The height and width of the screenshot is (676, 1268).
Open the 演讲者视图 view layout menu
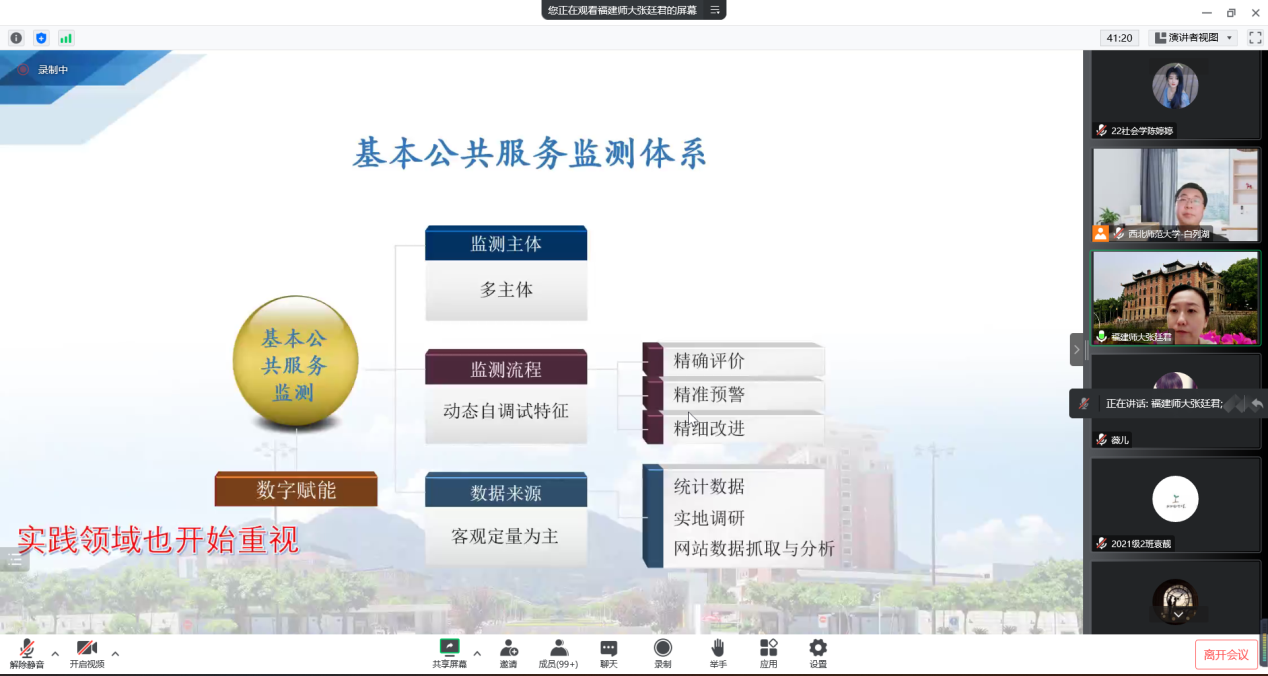(x=1193, y=38)
